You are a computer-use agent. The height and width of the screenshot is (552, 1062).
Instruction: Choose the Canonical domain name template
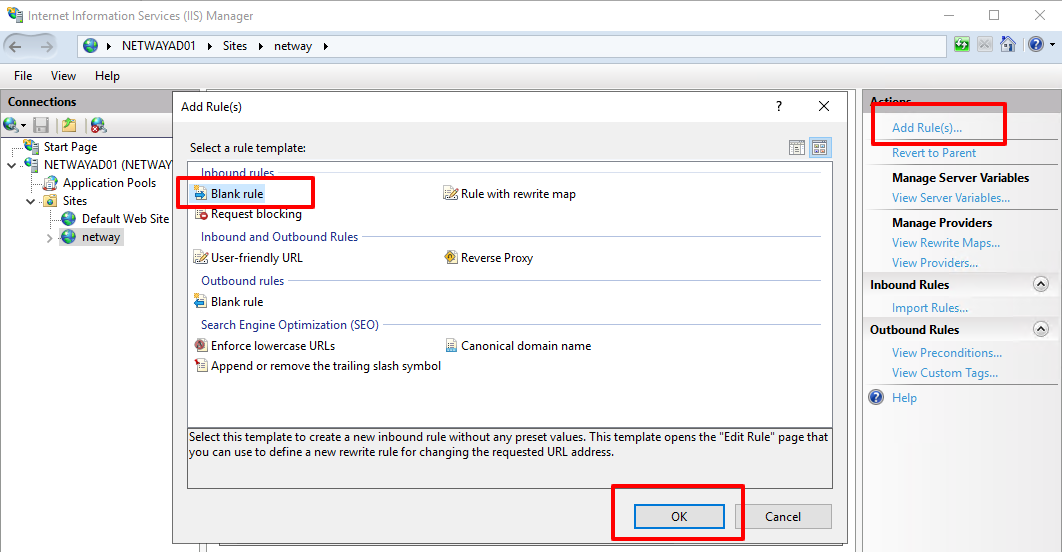tap(525, 346)
